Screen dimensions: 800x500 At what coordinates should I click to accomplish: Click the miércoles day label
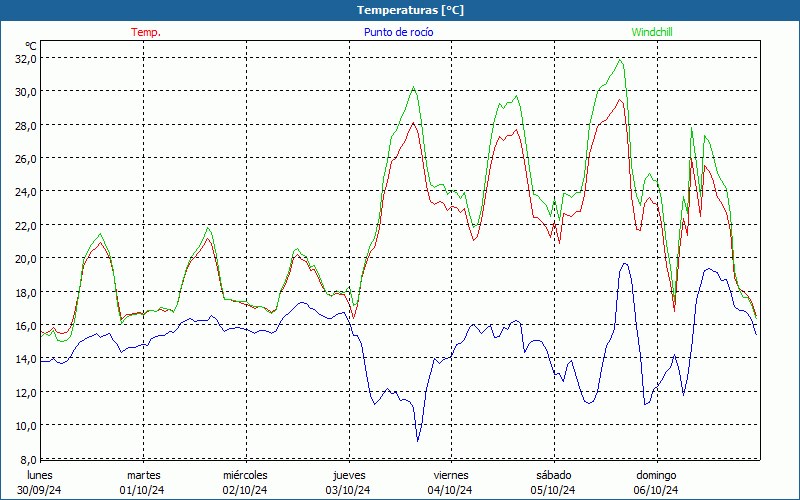pyautogui.click(x=245, y=475)
